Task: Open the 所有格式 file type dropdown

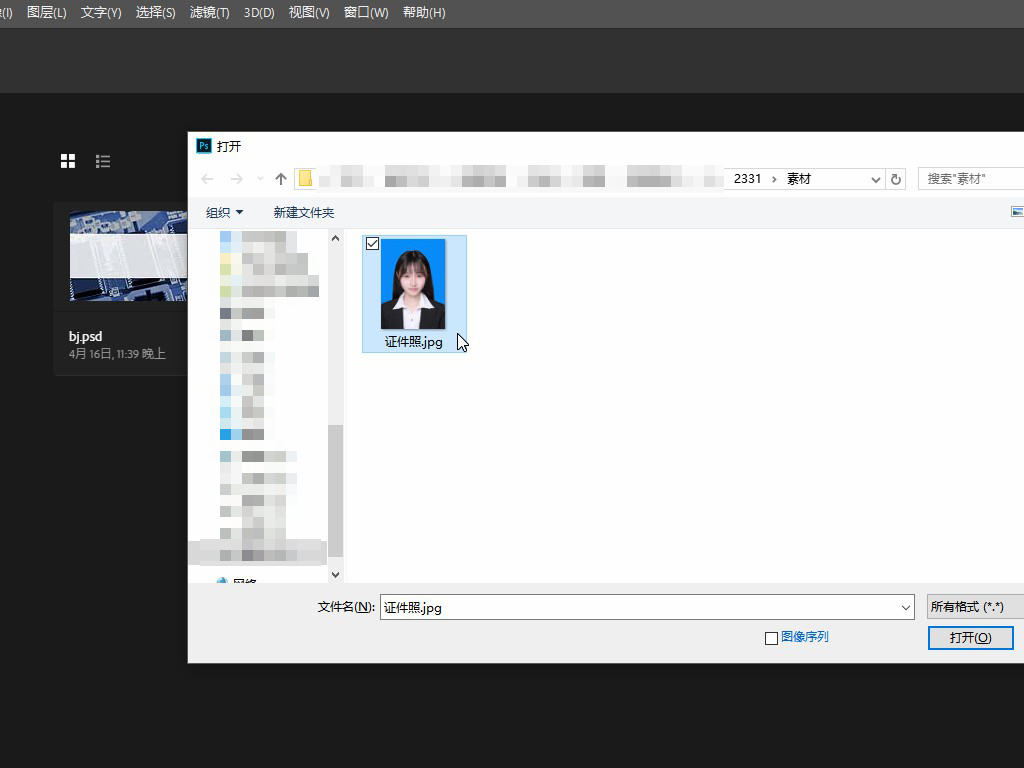Action: tap(975, 607)
